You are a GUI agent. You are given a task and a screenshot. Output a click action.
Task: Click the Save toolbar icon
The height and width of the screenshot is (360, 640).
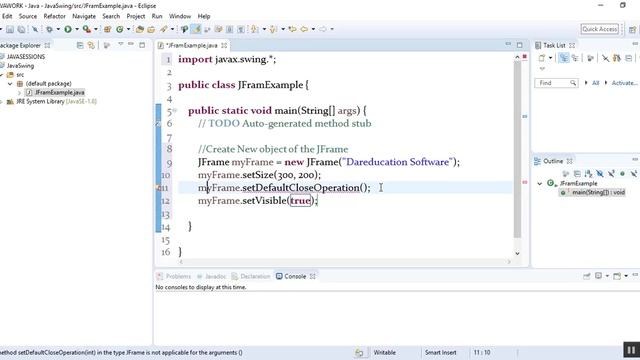[x=9, y=29]
